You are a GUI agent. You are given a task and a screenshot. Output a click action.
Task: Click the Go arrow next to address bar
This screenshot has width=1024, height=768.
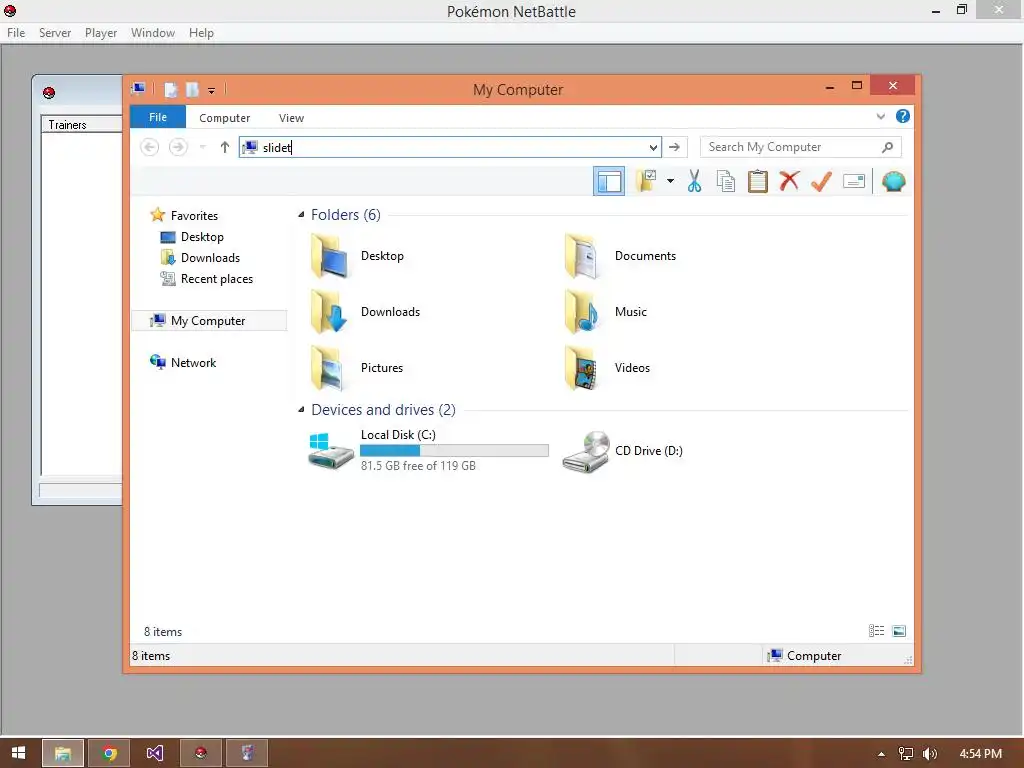[674, 147]
